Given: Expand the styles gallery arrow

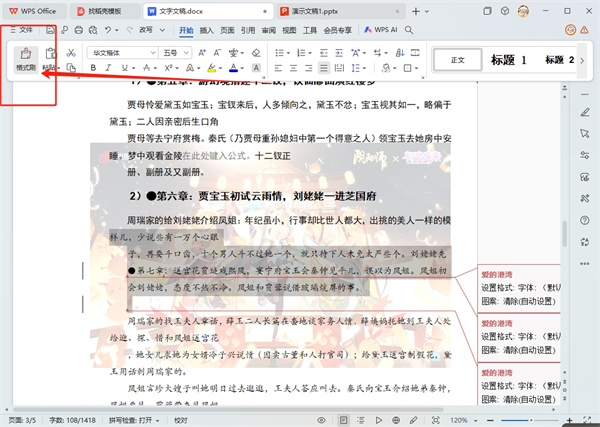Looking at the screenshot, I should [582, 60].
